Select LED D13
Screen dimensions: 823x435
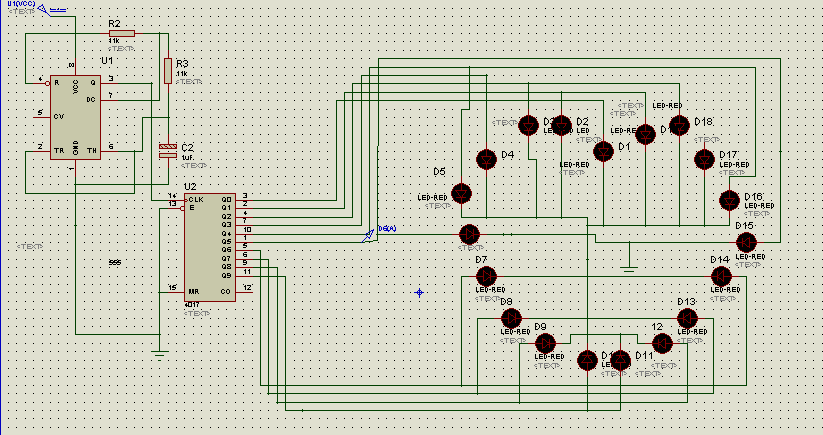pyautogui.click(x=688, y=318)
